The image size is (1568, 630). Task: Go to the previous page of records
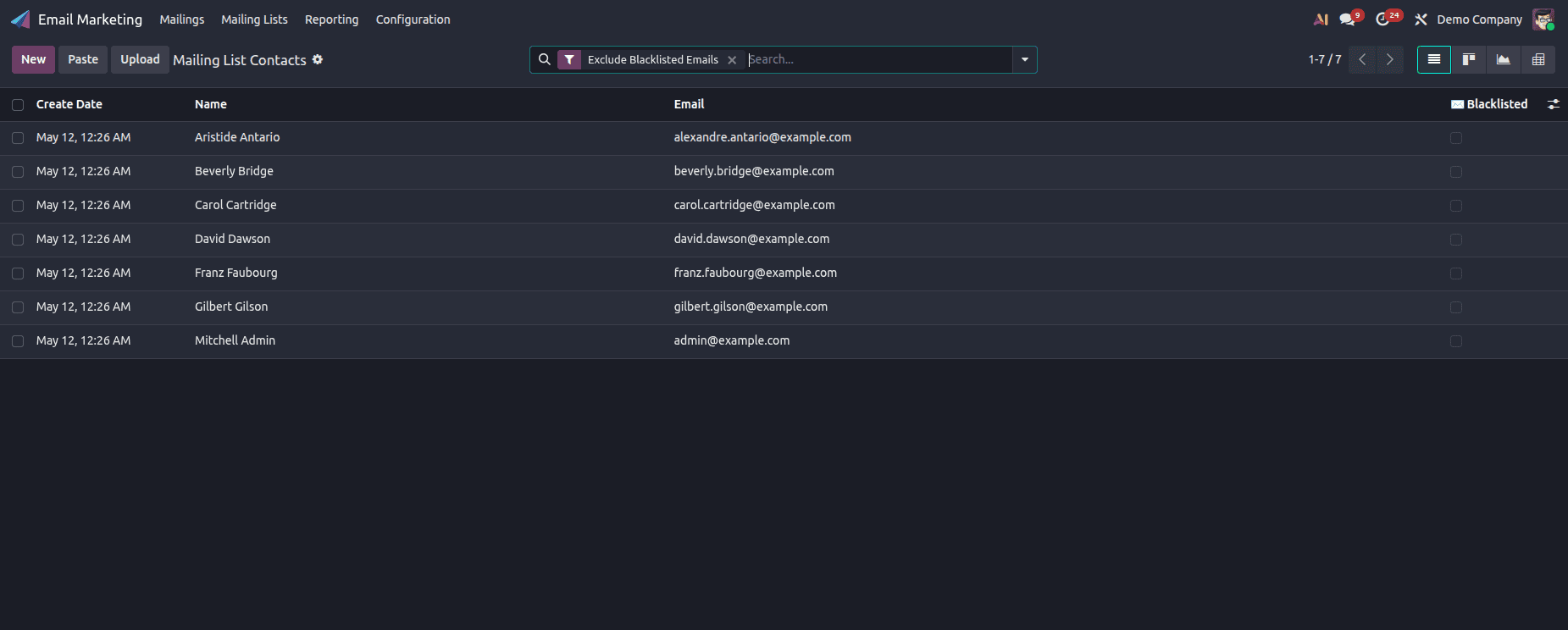click(x=1362, y=59)
